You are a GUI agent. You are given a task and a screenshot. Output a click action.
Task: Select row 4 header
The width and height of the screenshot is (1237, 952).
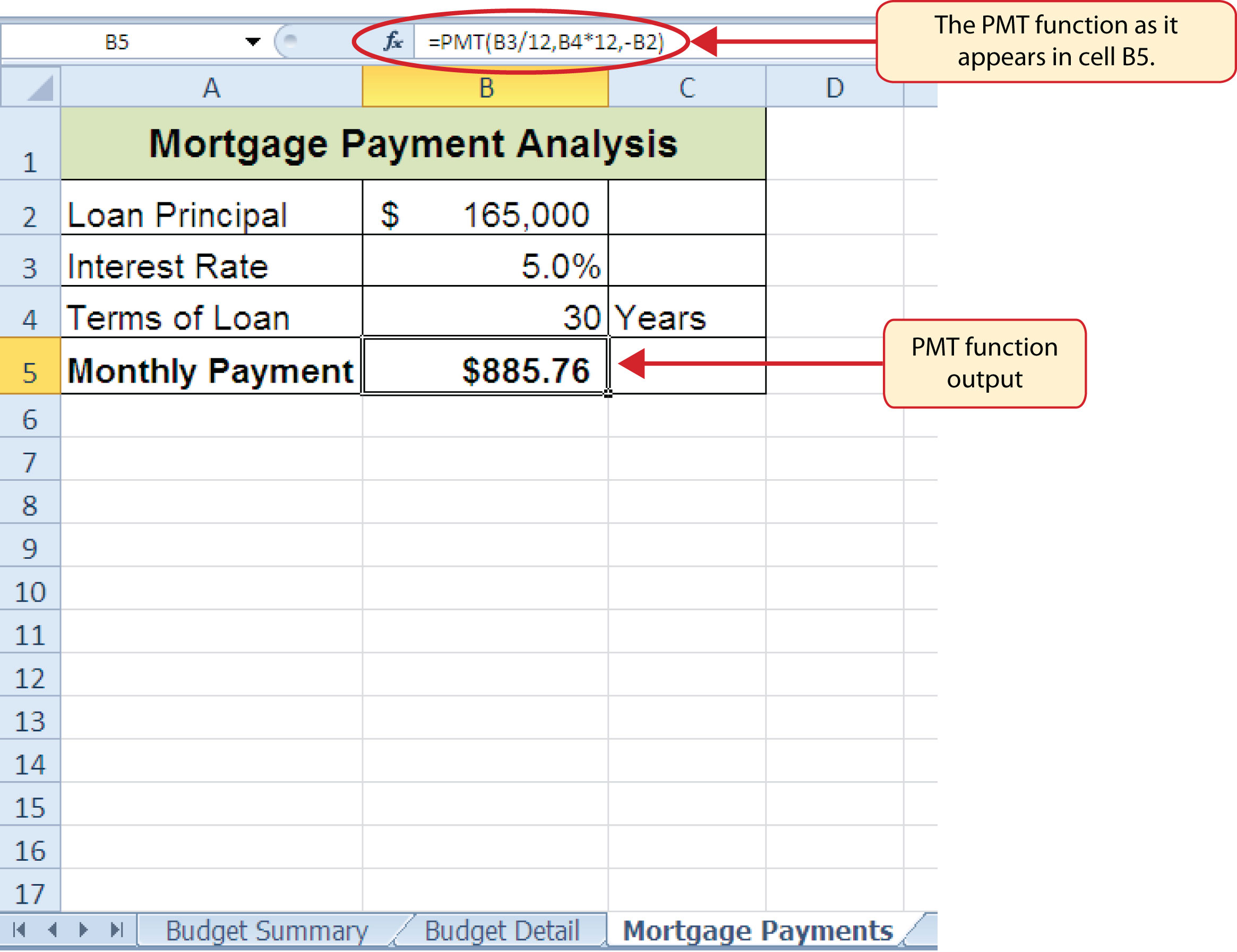point(30,313)
